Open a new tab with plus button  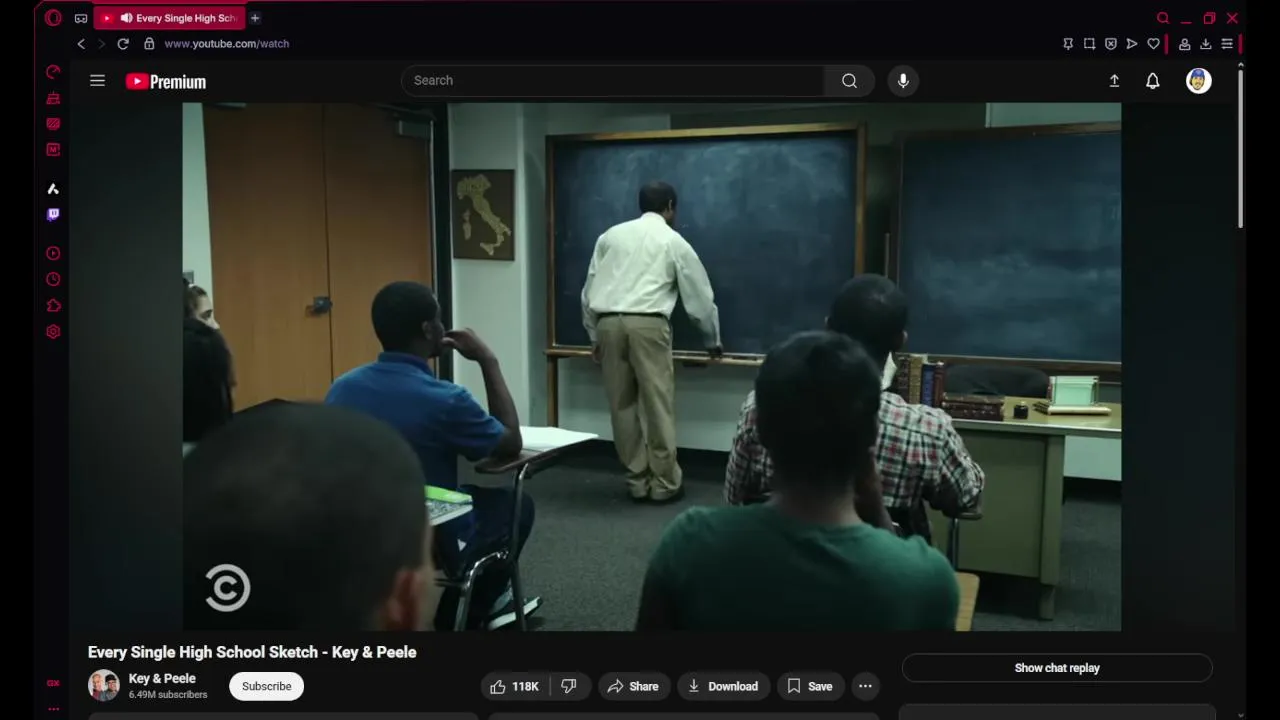(x=255, y=18)
